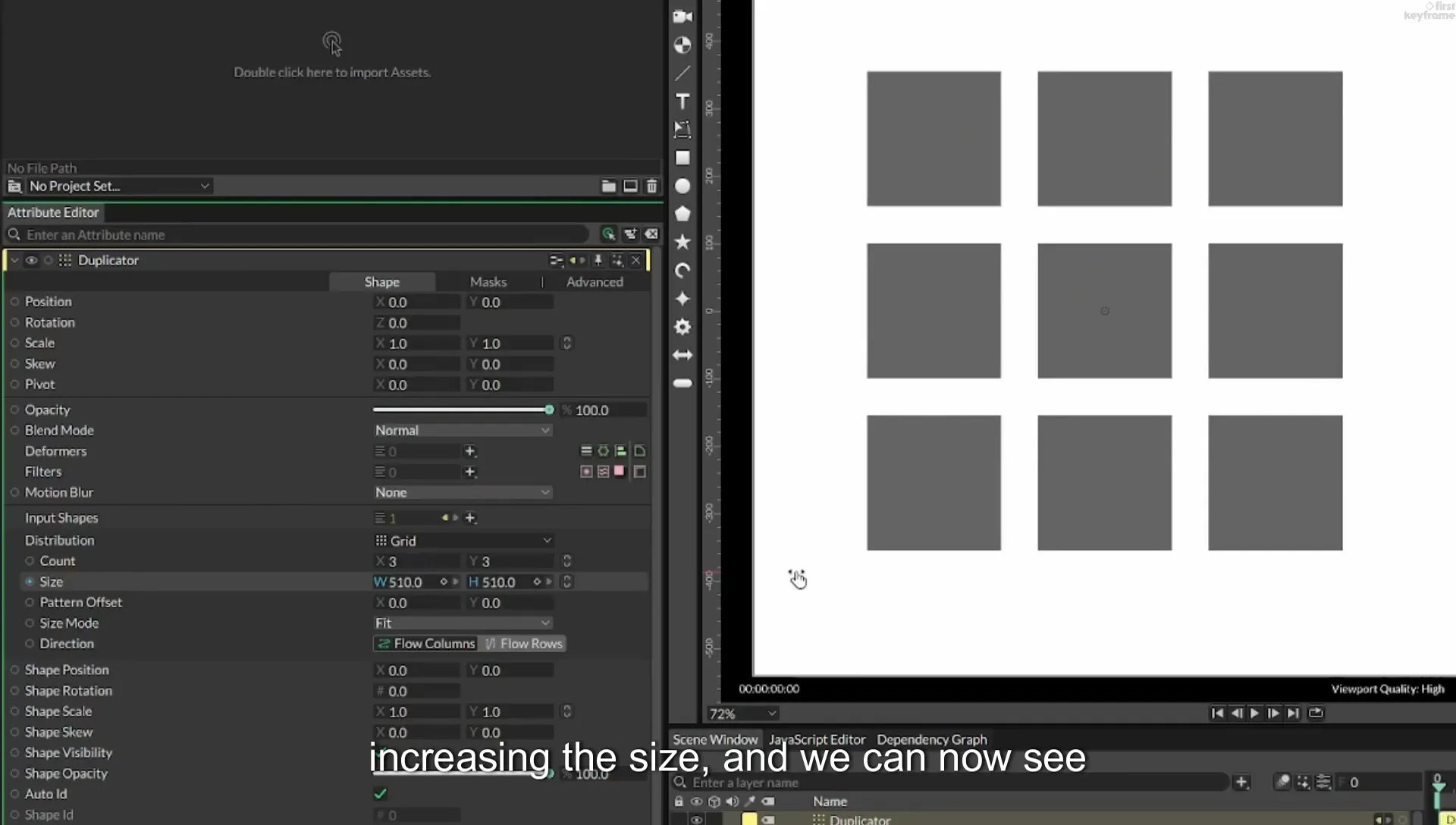
Task: Toggle the Auto Id checkmark
Action: pos(380,794)
